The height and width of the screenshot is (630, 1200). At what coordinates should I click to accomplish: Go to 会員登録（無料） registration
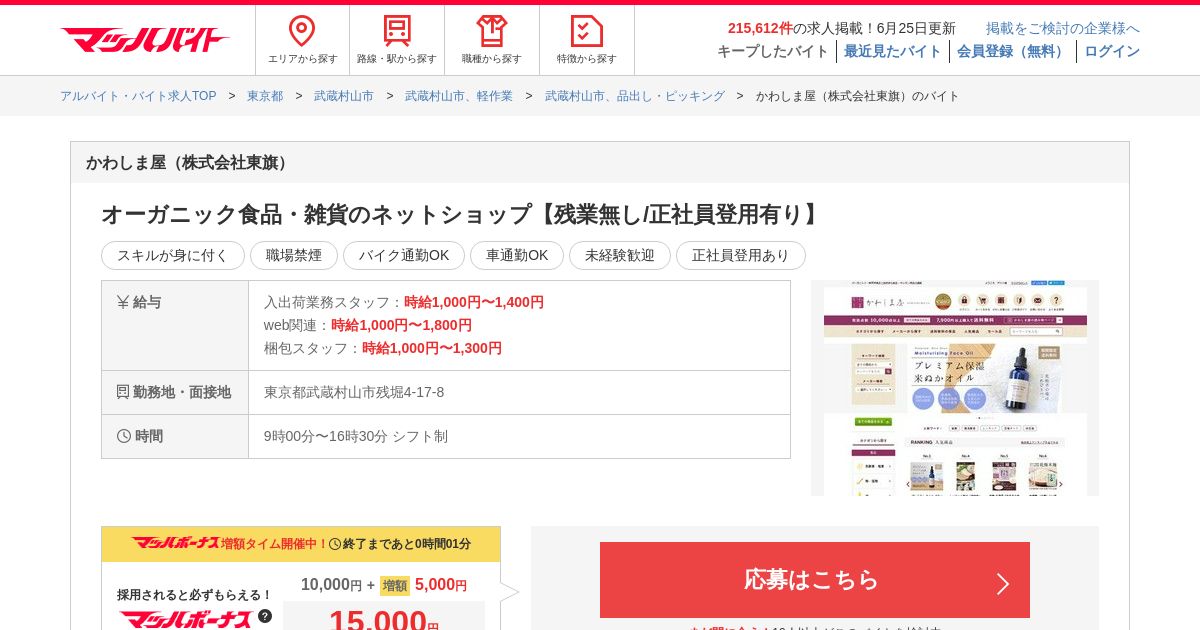pyautogui.click(x=1013, y=51)
